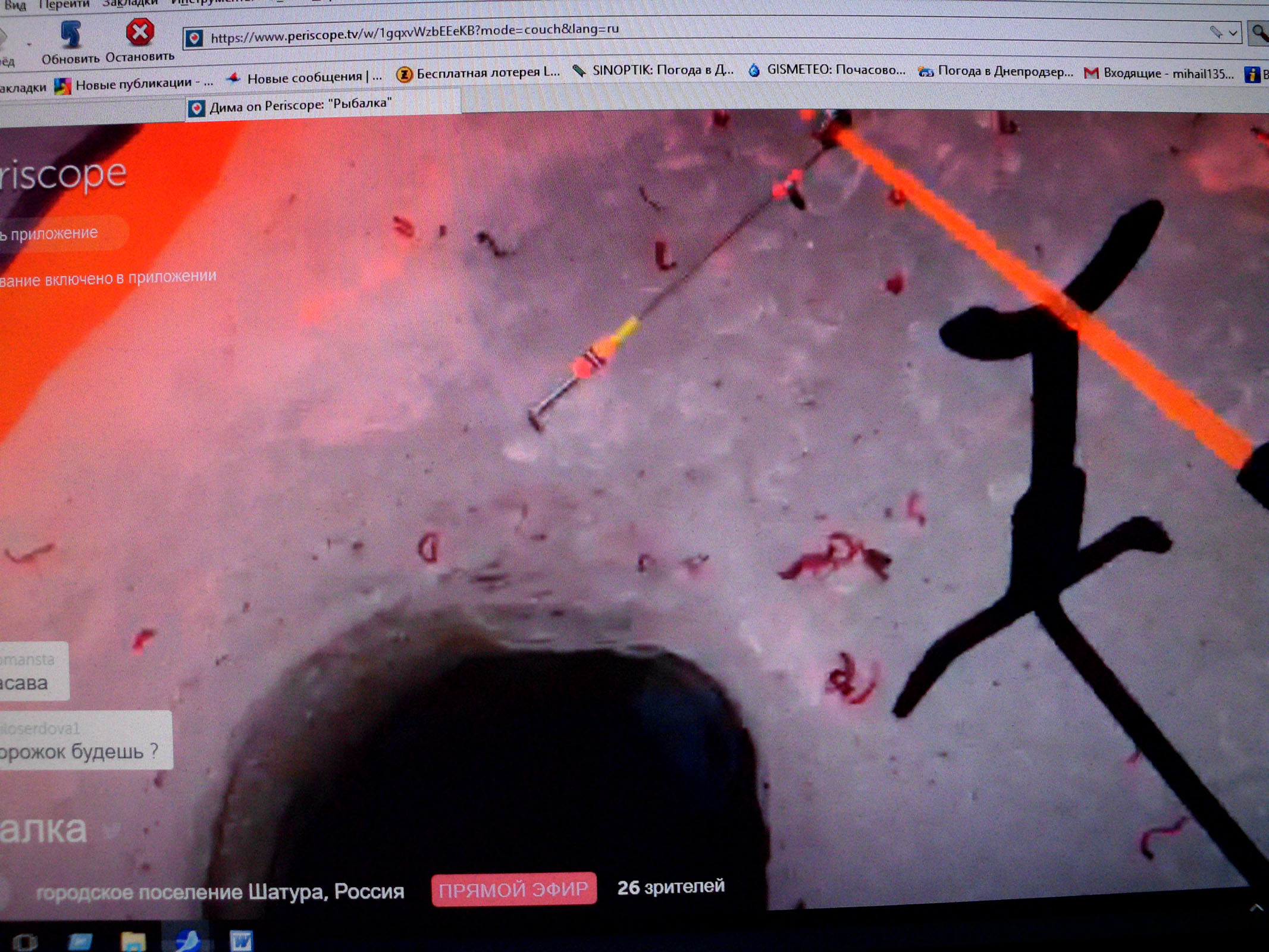This screenshot has width=1269, height=952.
Task: Expand the address bar history dropdown
Action: coord(1233,33)
